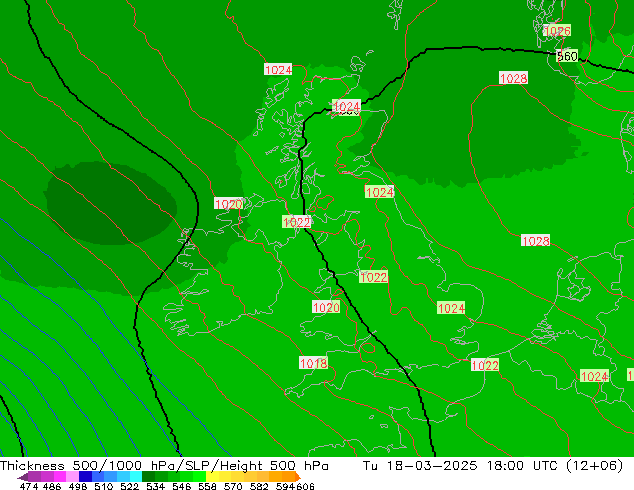Click the '560' height contour label
This screenshot has height=490, width=634.
pos(567,56)
